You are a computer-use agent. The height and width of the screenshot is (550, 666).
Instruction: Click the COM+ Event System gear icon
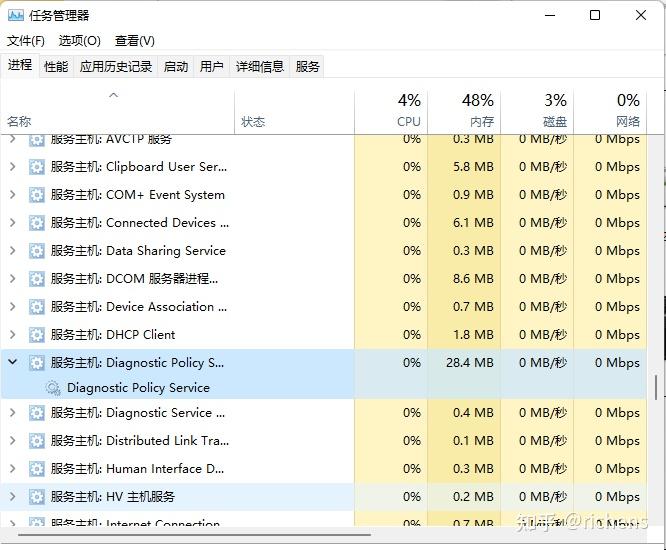coord(37,195)
